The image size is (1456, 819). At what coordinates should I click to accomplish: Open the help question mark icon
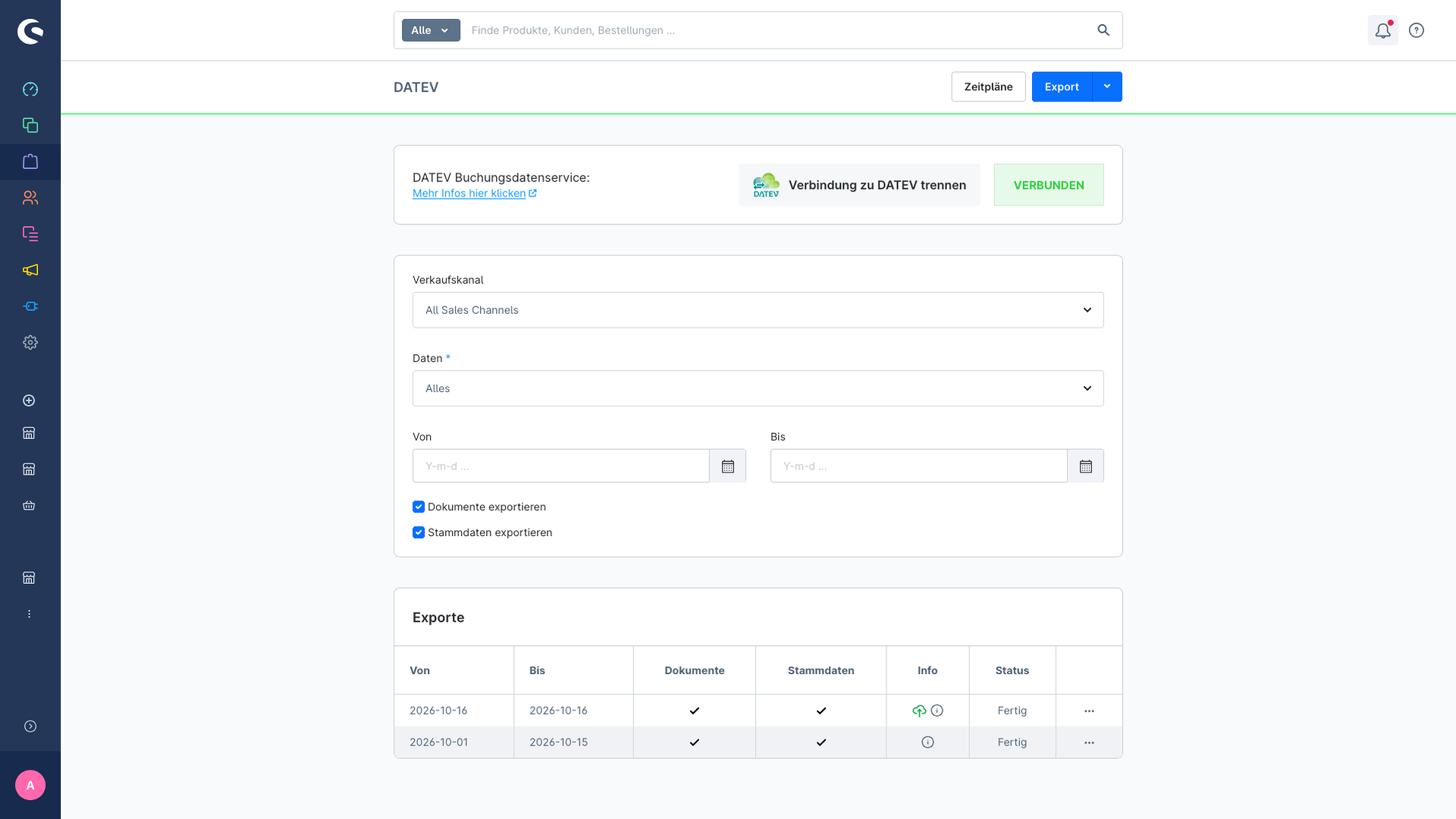tap(1416, 30)
